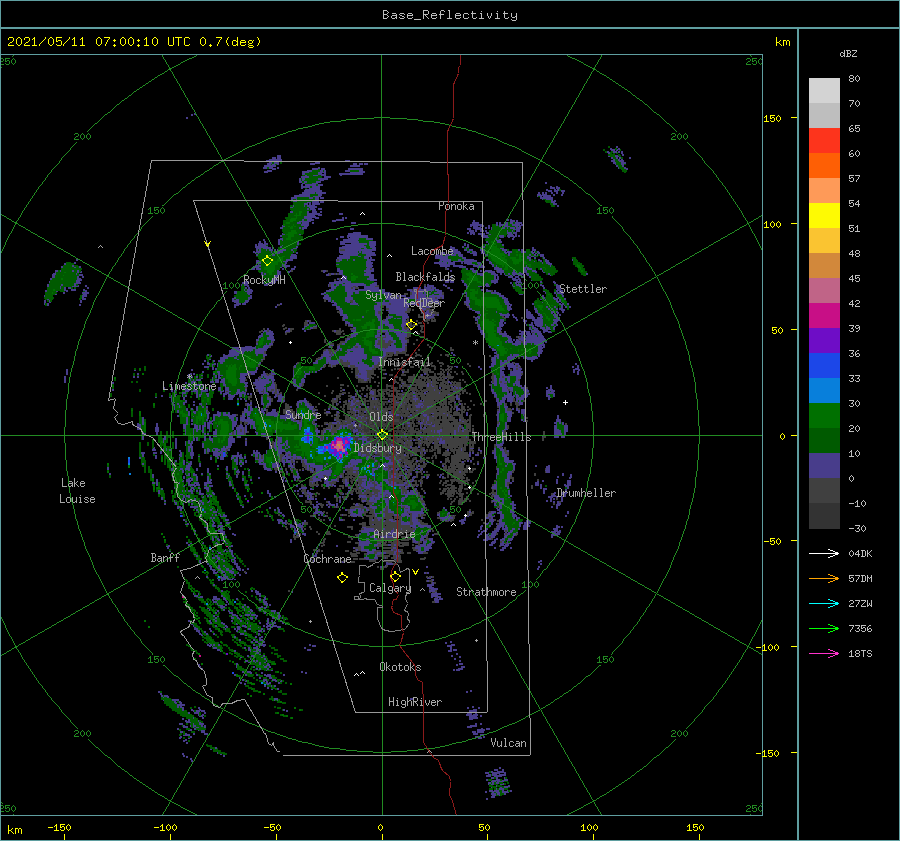The width and height of the screenshot is (900, 841).
Task: Click the Sylvan label
Action: tap(383, 295)
